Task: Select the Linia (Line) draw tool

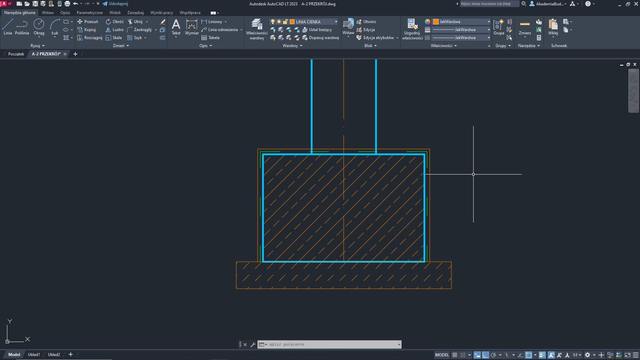Action: [x=8, y=27]
